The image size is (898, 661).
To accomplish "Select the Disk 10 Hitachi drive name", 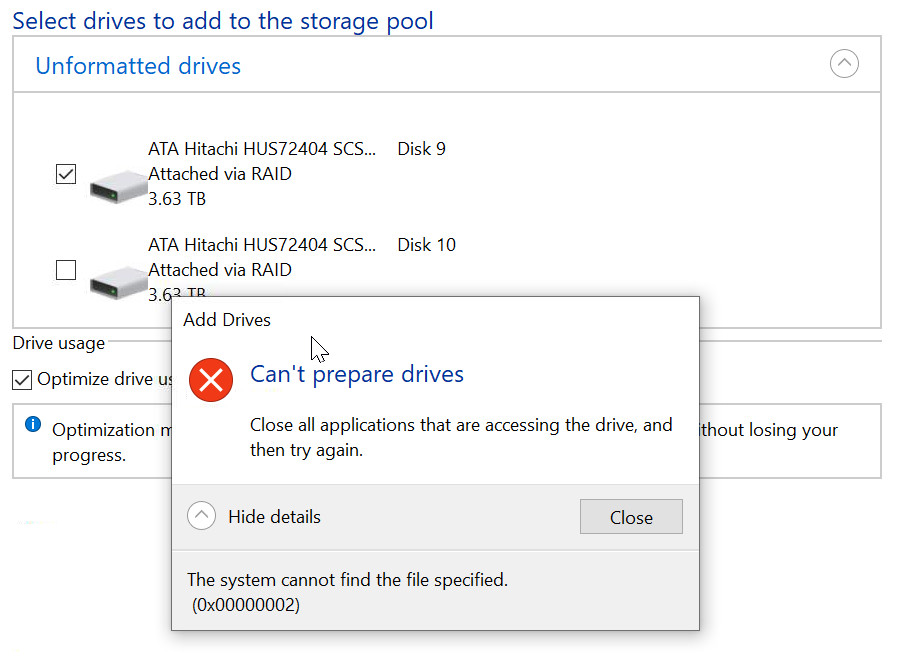I will point(263,245).
